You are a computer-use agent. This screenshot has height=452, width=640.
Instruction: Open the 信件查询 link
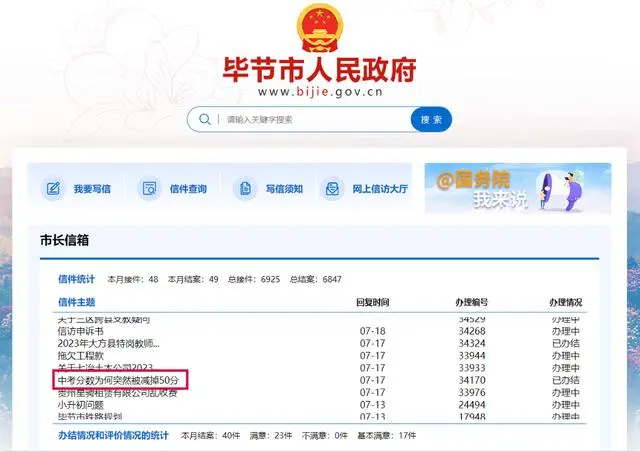pyautogui.click(x=188, y=189)
